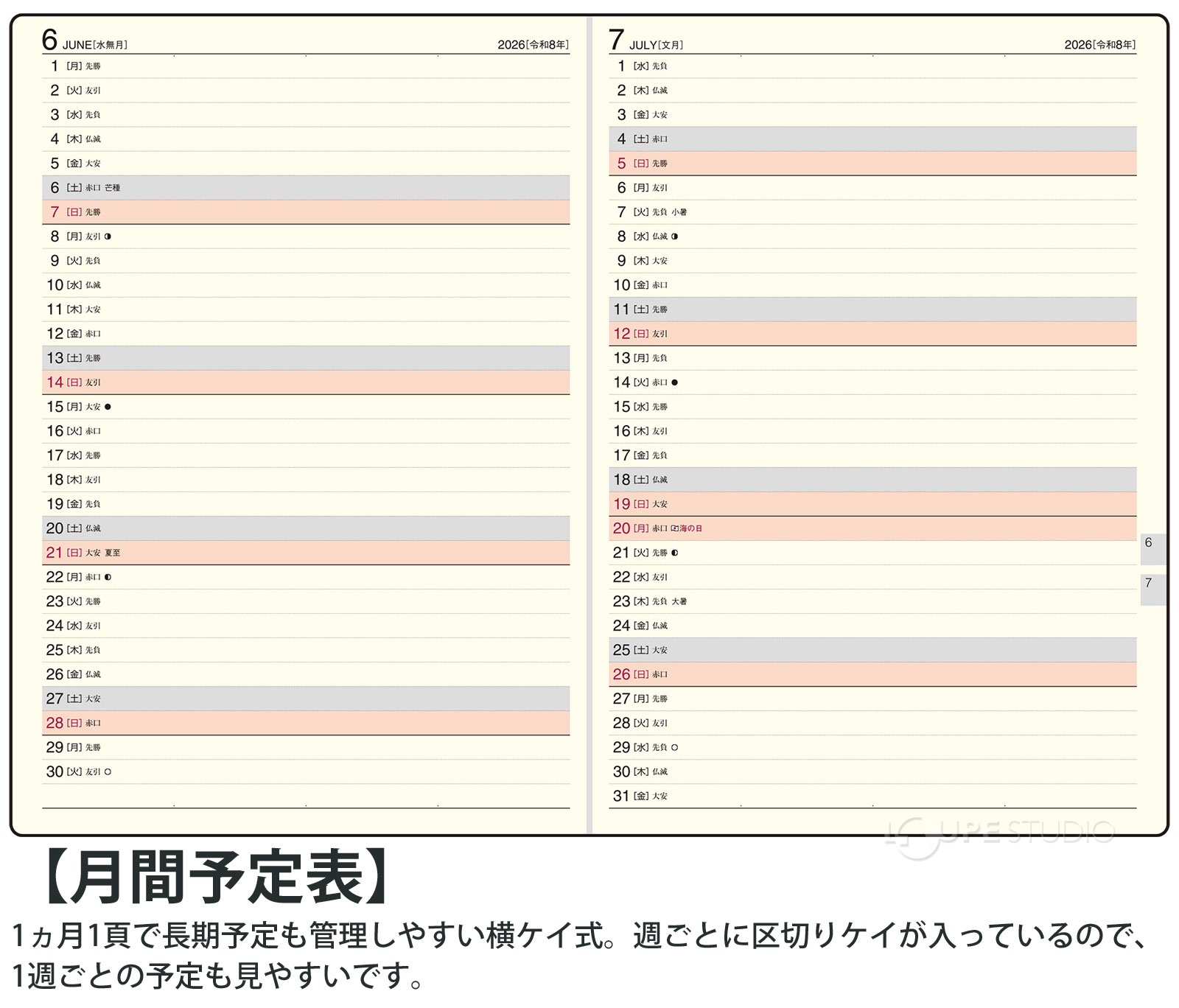Click the June 1 Monday entry line
The image size is (1179, 1008).
click(306, 66)
